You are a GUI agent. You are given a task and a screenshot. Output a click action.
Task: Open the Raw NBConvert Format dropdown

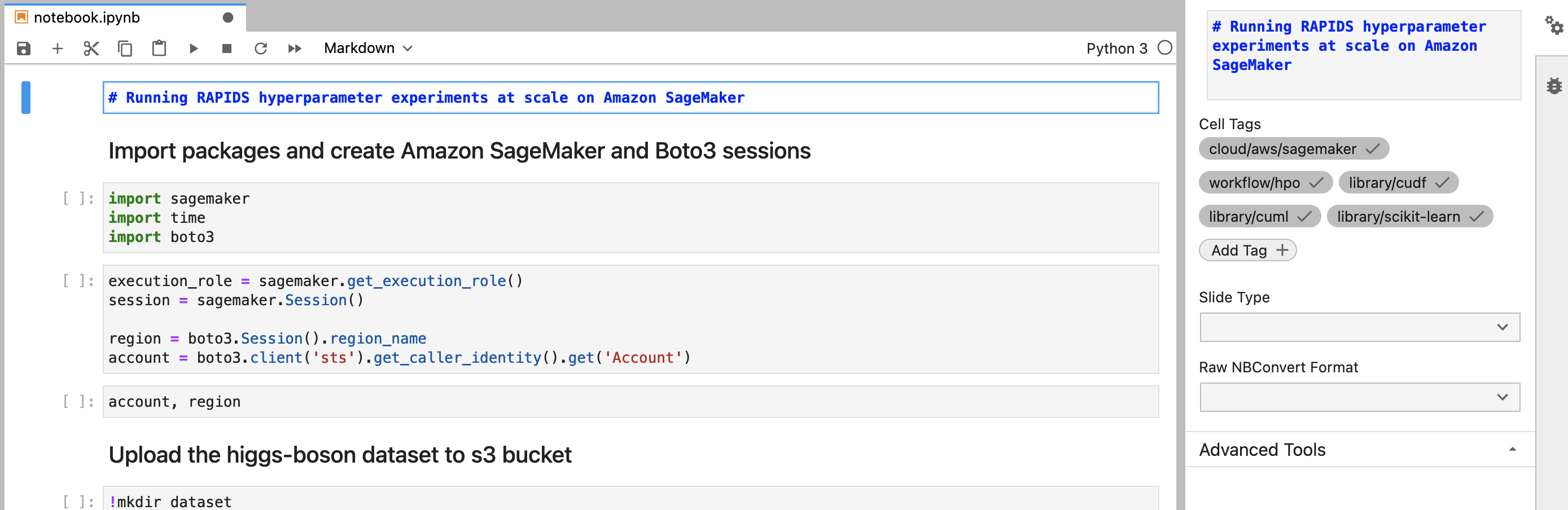(1359, 397)
